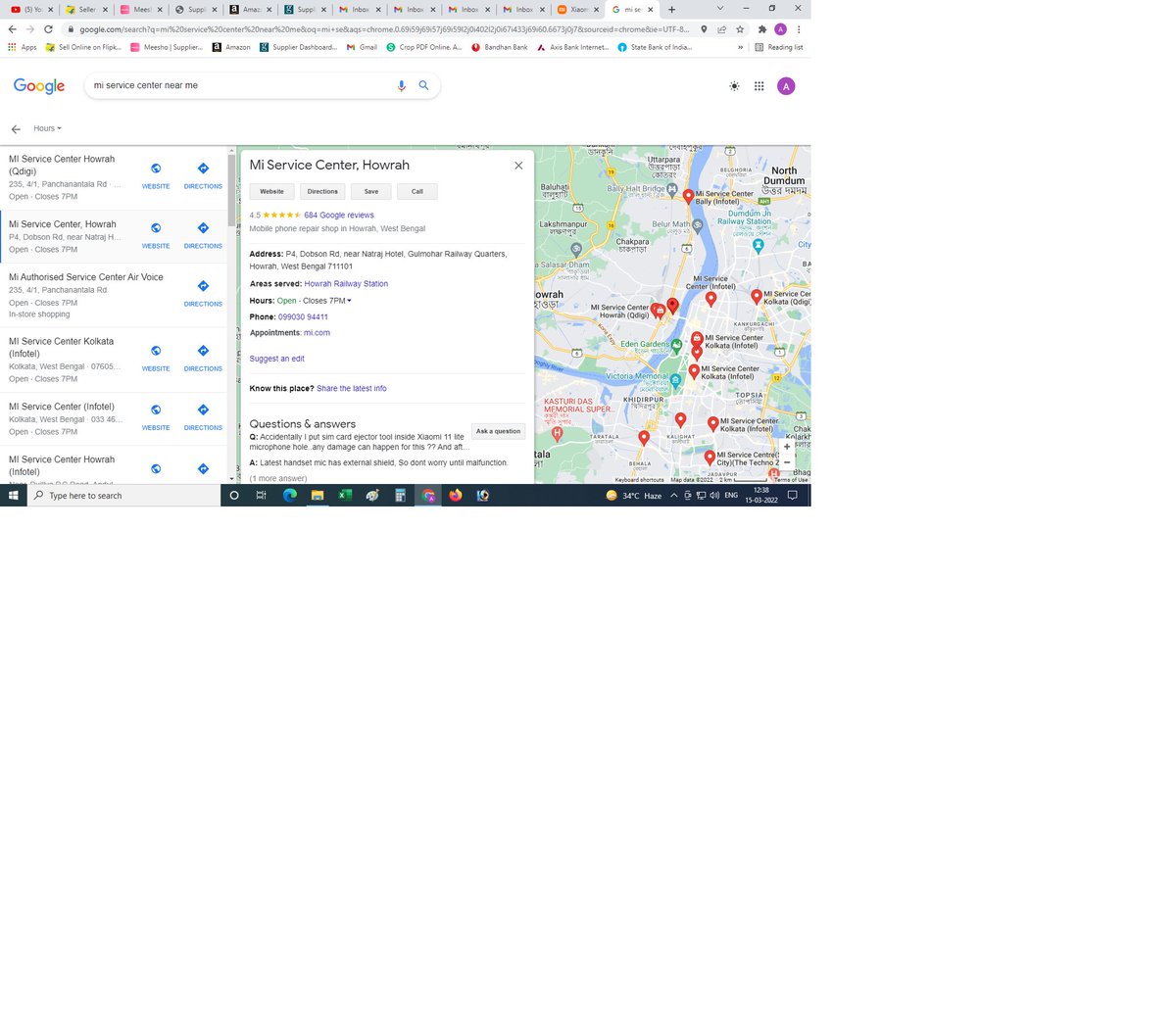
Task: Switch to the Xiaomi tab
Action: 577,9
